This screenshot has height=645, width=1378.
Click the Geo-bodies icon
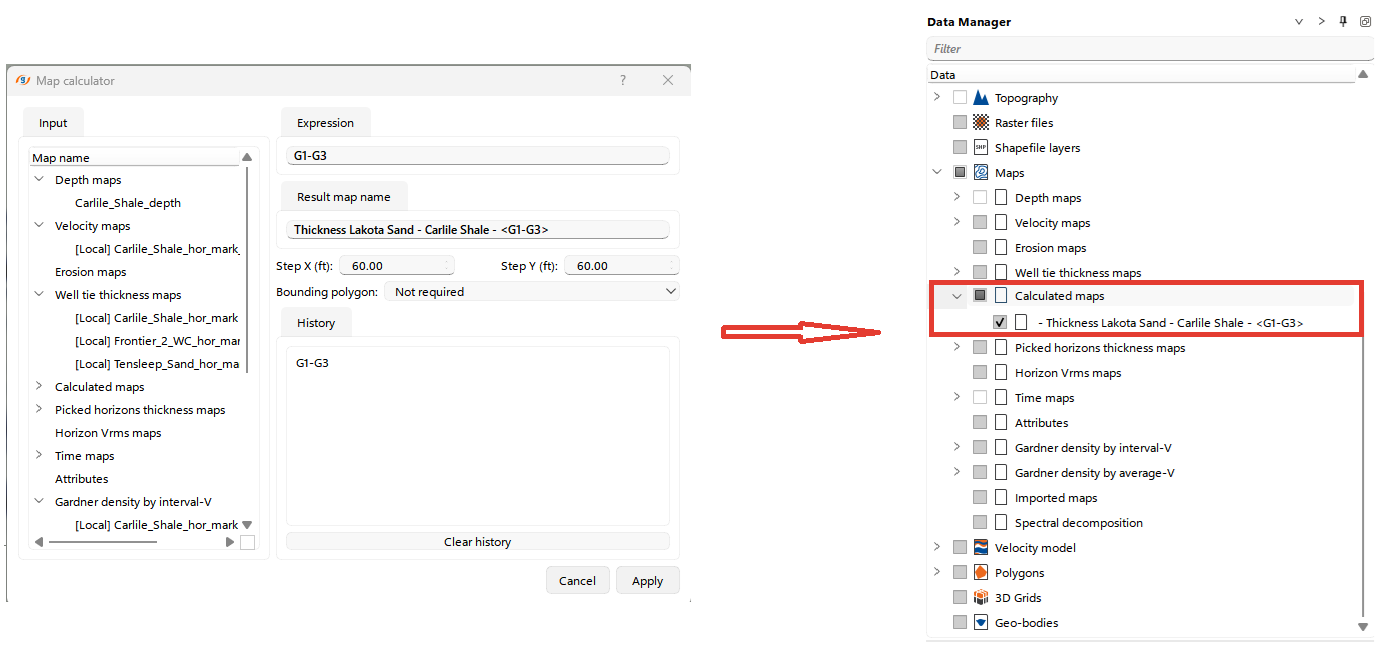click(981, 623)
